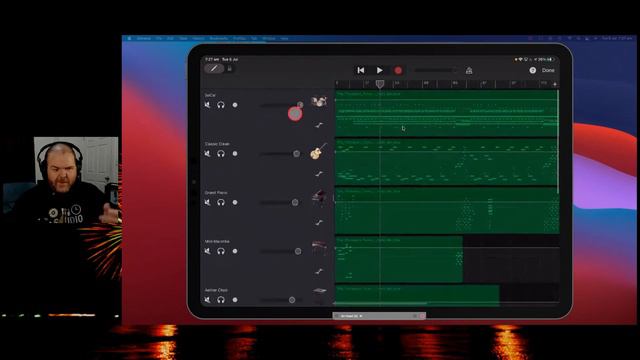640x360 pixels.
Task: Select the SoCal green drum region
Action: (x=447, y=113)
